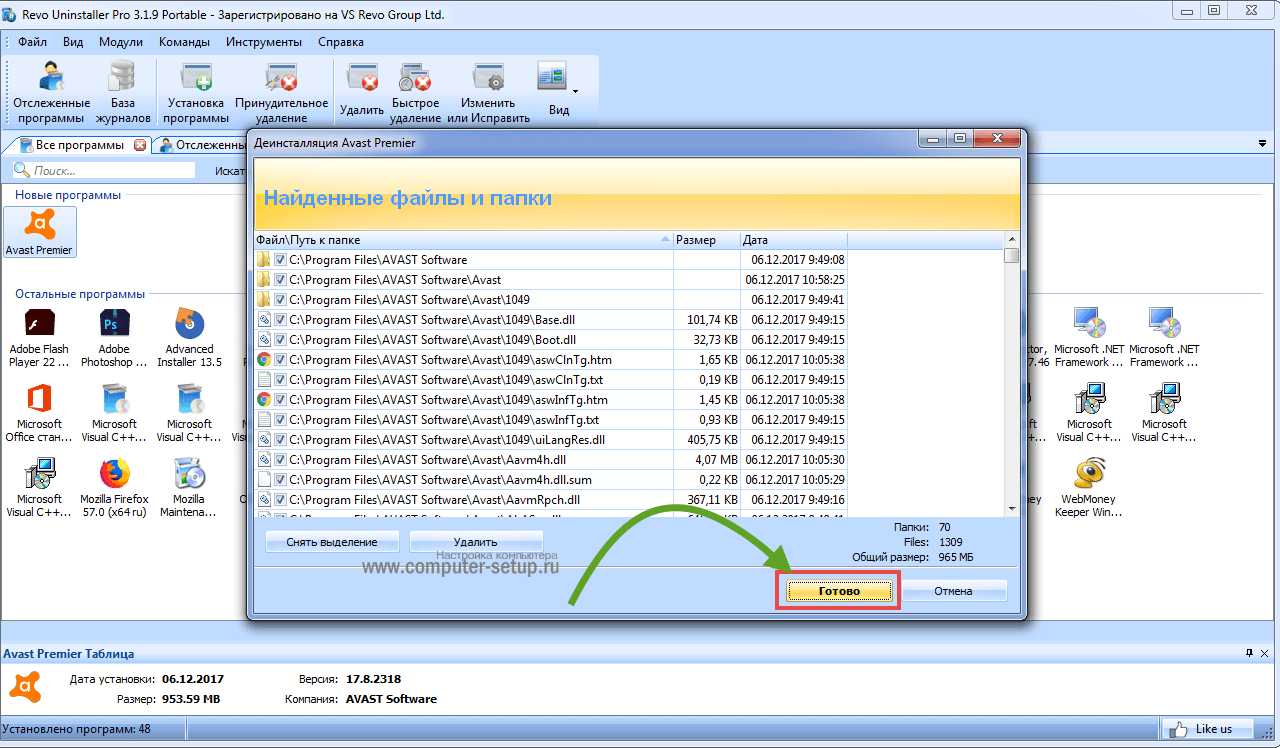Viewport: 1280px width, 748px height.
Task: Open the Инструменты menu
Action: (x=263, y=42)
